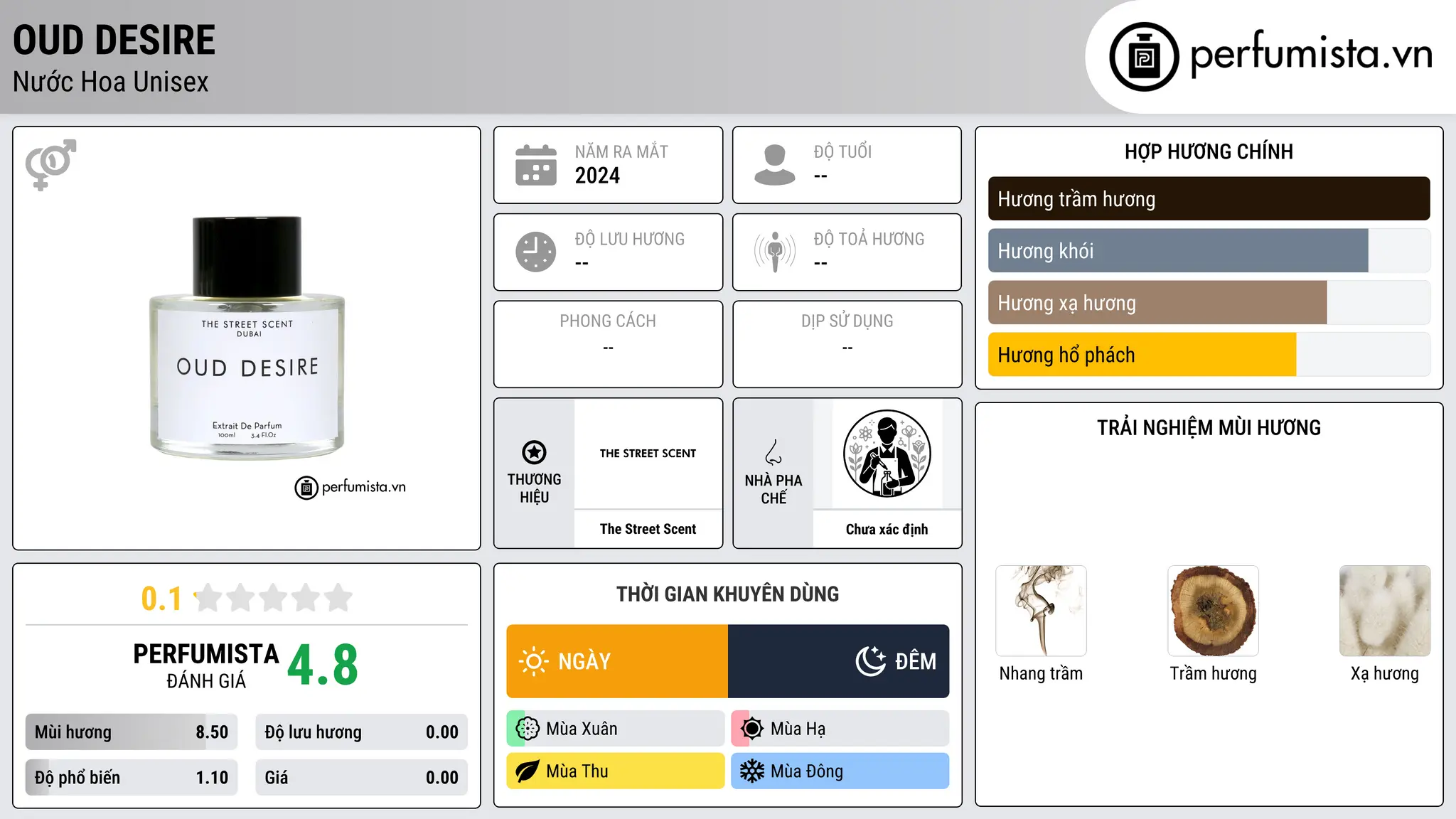Viewport: 1456px width, 819px height.
Task: Click the Trầm hương note caption
Action: 1213,673
